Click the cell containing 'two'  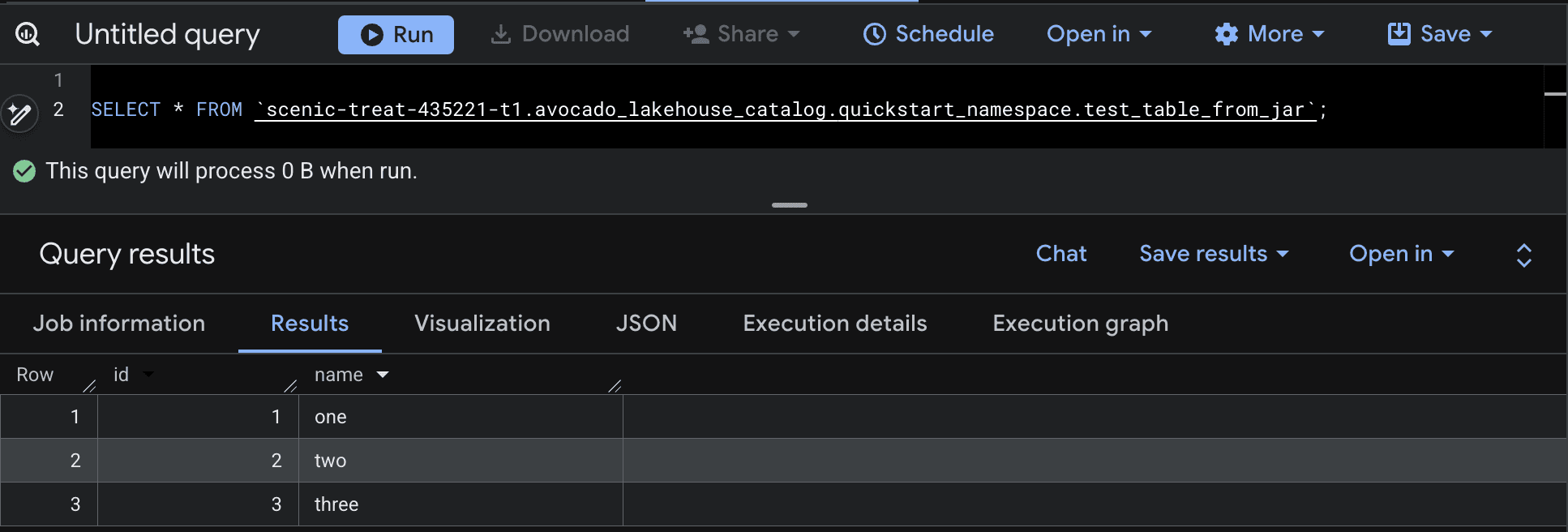pyautogui.click(x=461, y=461)
